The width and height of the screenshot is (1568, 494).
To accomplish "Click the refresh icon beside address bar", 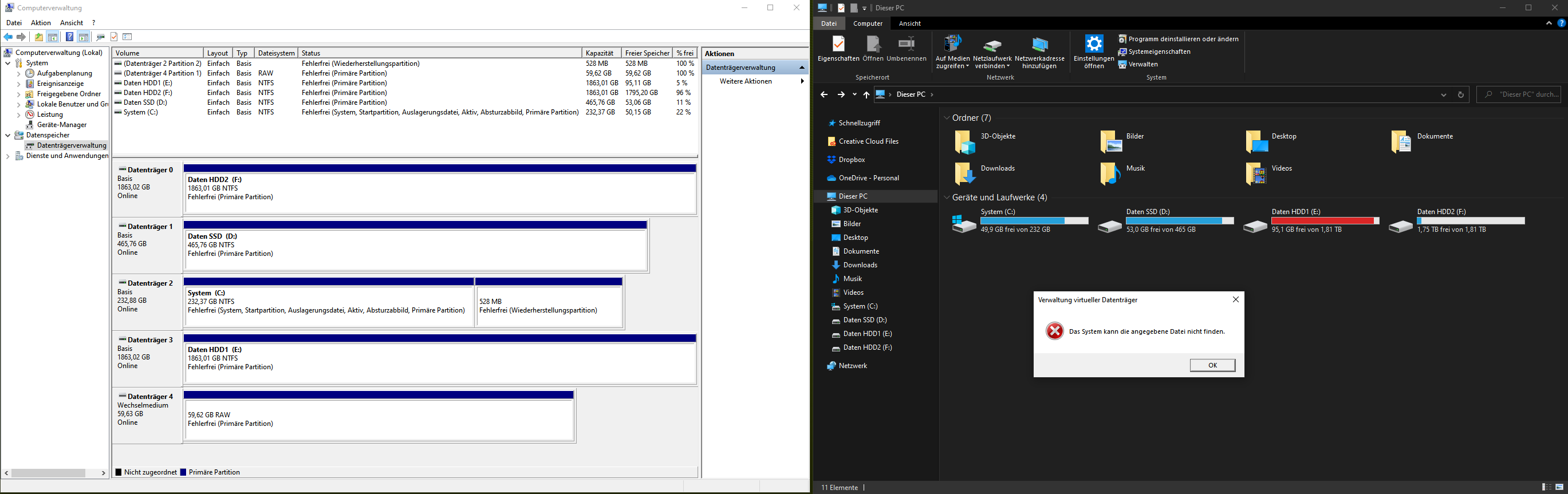I will 1460,94.
